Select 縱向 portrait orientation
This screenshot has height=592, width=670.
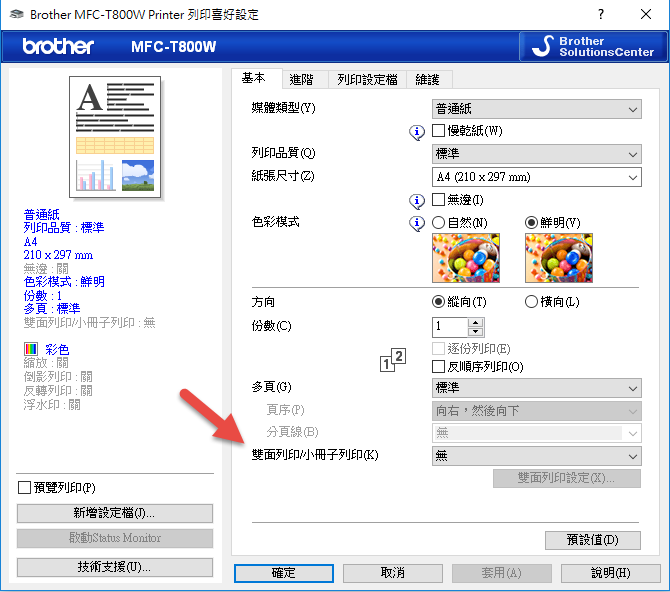click(x=438, y=301)
